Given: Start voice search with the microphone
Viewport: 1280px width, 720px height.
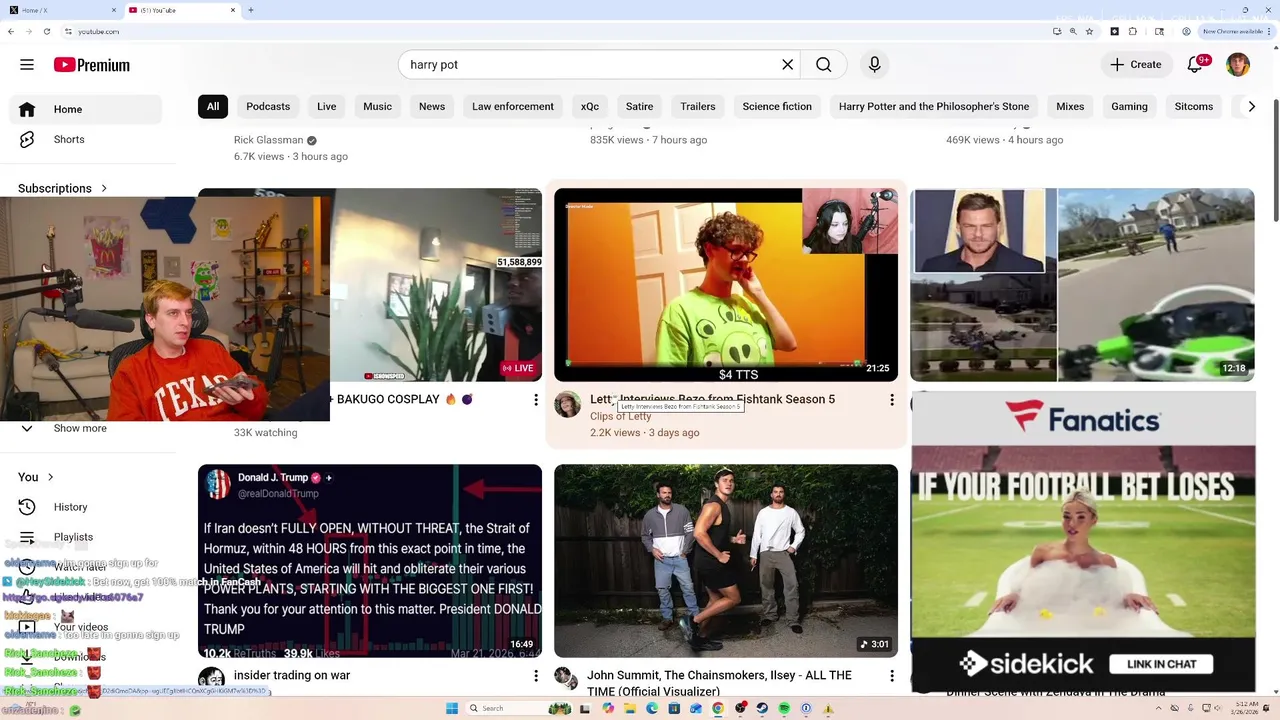Looking at the screenshot, I should point(875,65).
